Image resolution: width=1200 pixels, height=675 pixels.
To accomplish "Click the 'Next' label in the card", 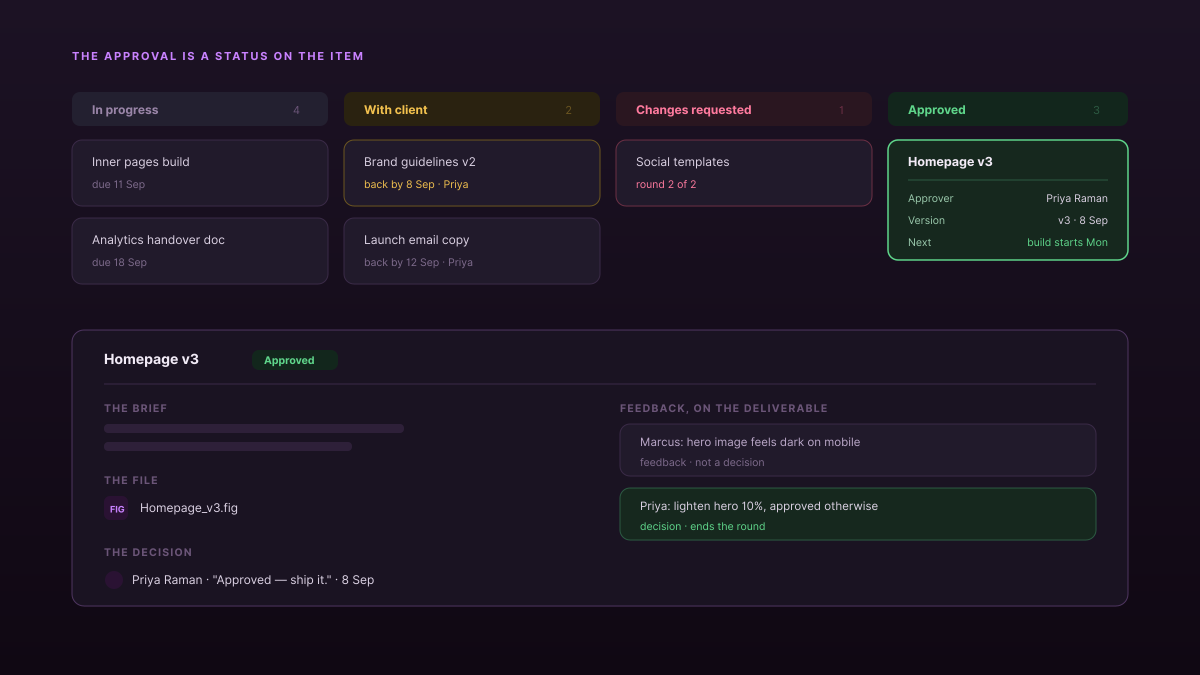I will [x=919, y=242].
